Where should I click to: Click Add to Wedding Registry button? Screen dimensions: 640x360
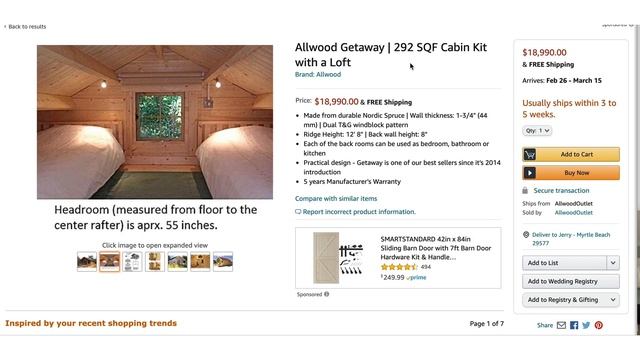[571, 281]
